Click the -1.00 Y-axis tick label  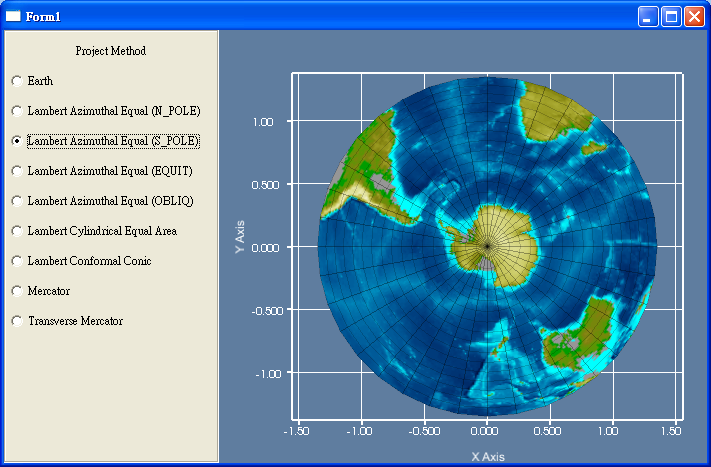pyautogui.click(x=268, y=374)
